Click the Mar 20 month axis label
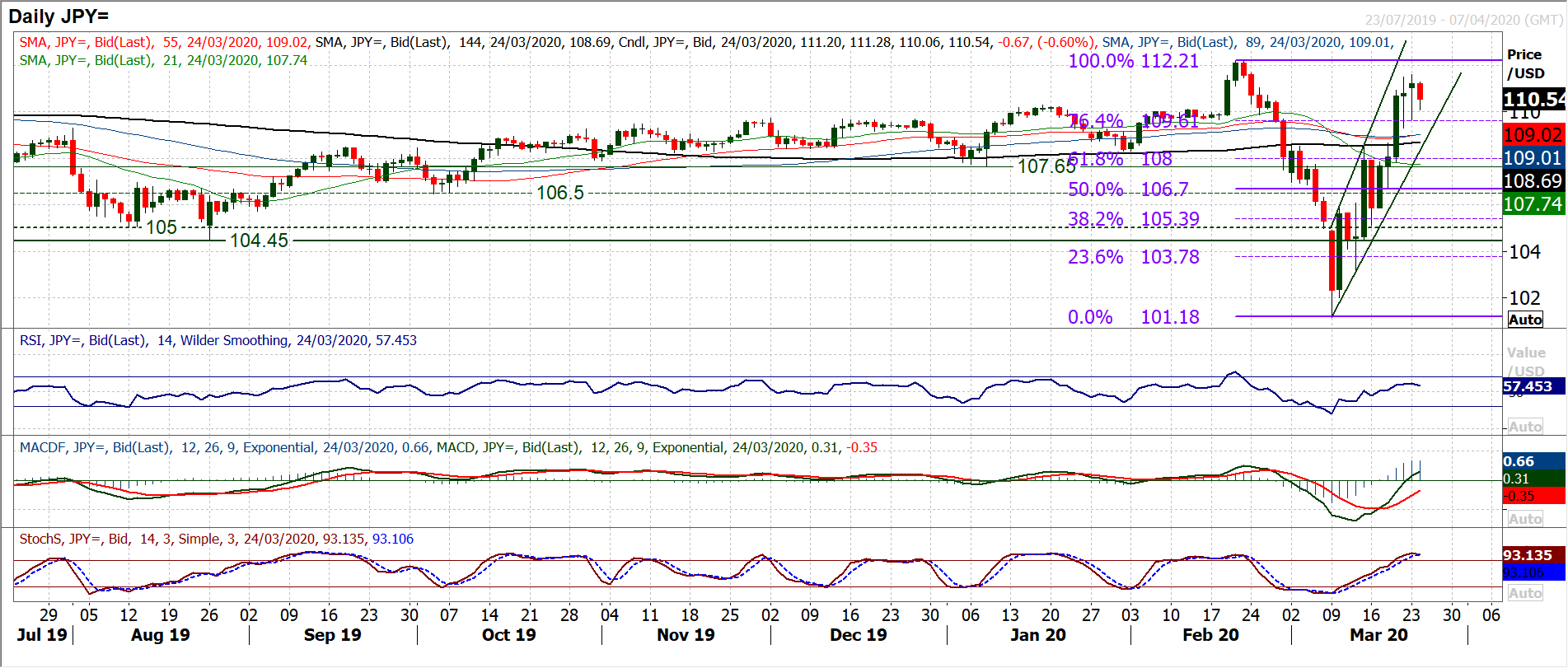1568x668 pixels. click(1378, 635)
